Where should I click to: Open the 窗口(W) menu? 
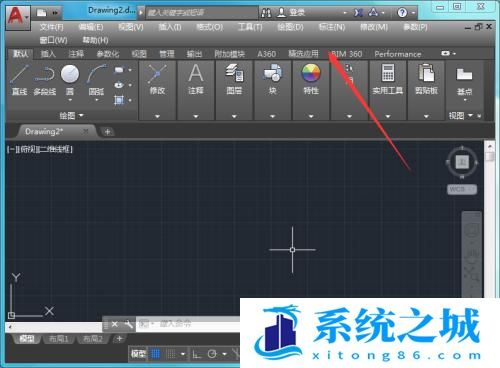[x=53, y=40]
